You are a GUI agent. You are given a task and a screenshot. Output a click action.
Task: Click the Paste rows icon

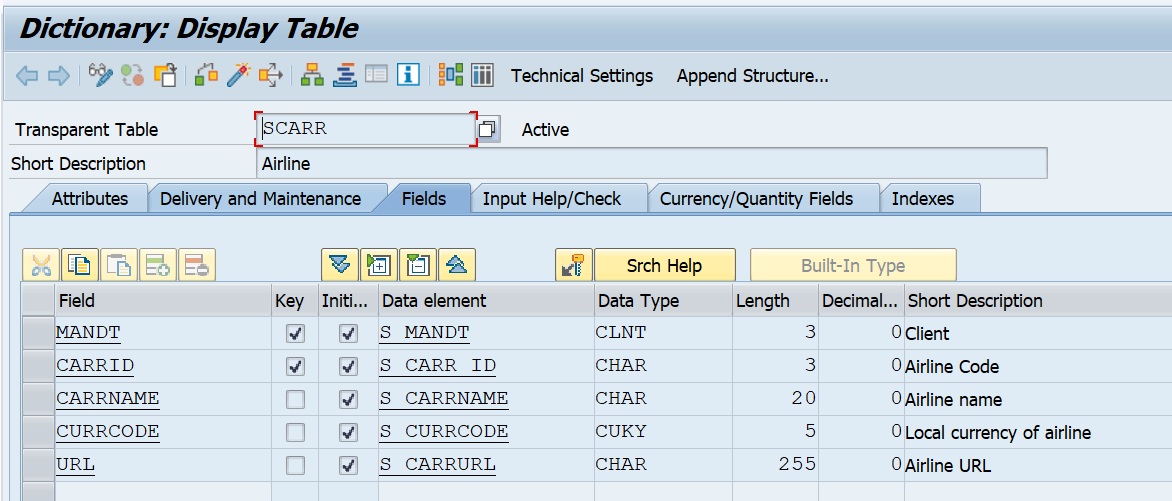(119, 265)
